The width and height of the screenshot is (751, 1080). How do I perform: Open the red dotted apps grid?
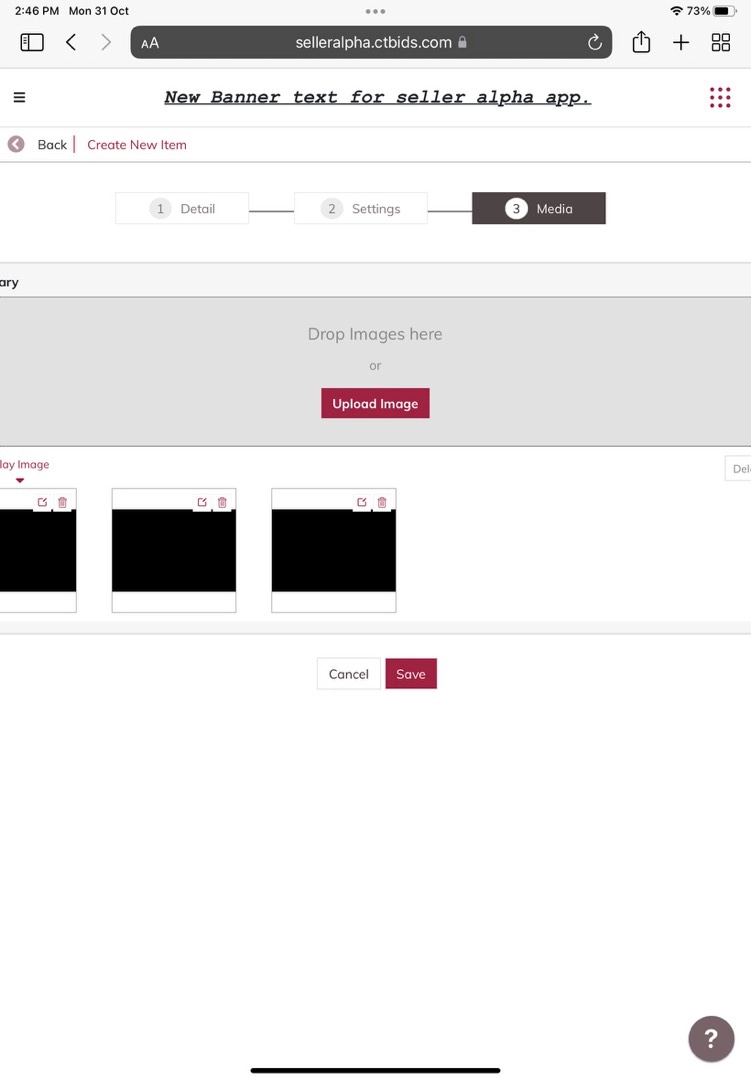click(720, 97)
